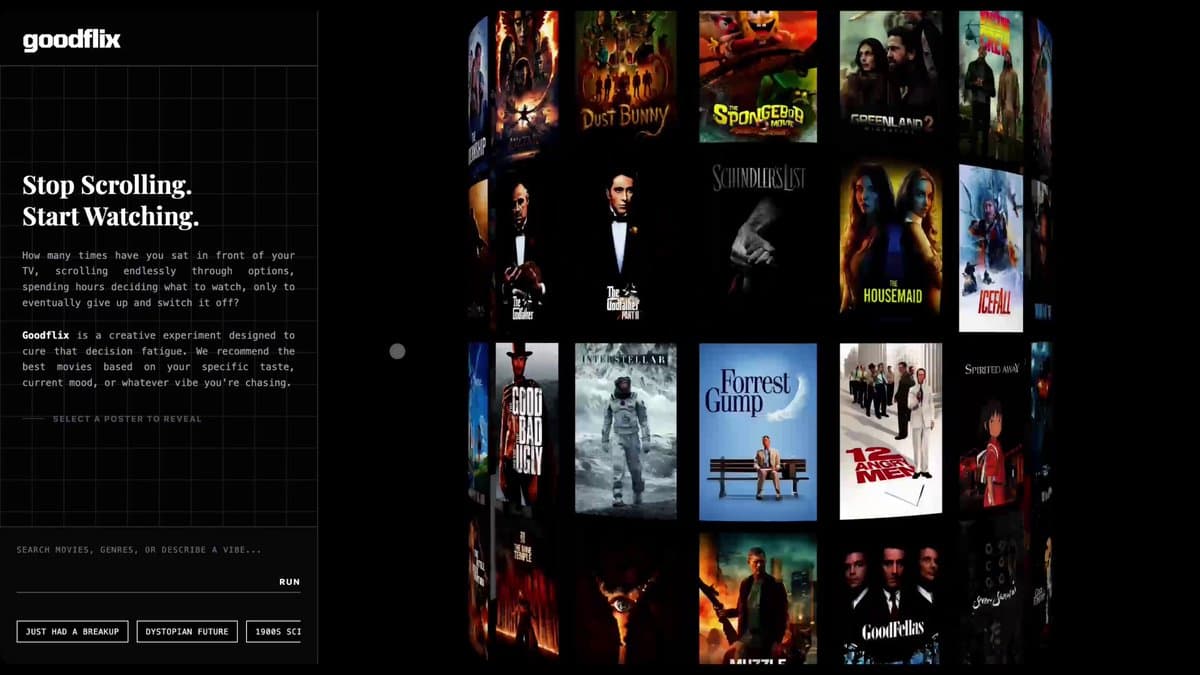This screenshot has width=1200, height=675.
Task: Open the Muzzle poster
Action: pyautogui.click(x=757, y=598)
